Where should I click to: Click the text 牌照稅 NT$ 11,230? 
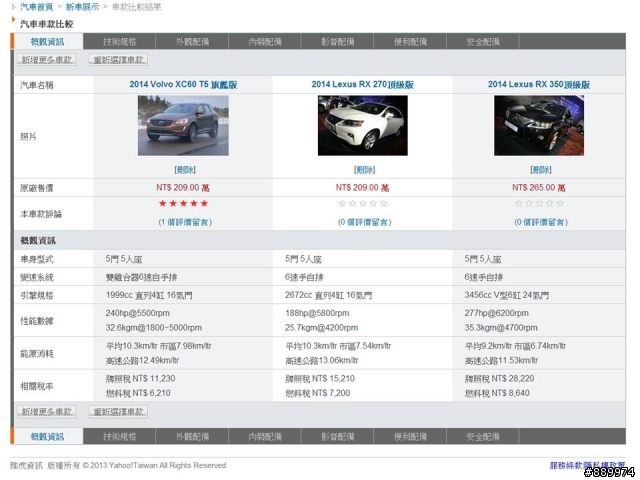click(140, 378)
